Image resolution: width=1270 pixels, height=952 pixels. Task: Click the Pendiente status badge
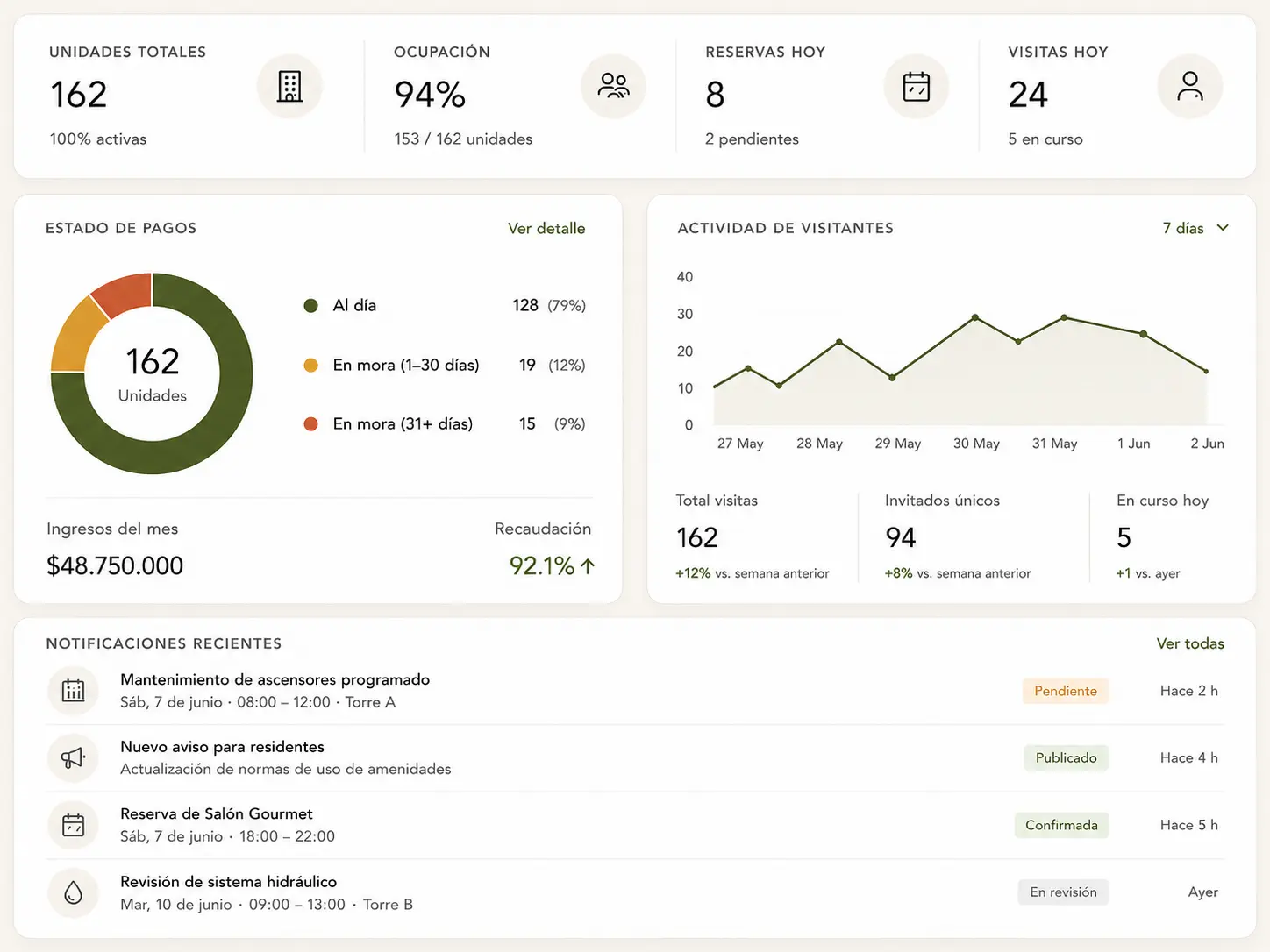(1066, 691)
